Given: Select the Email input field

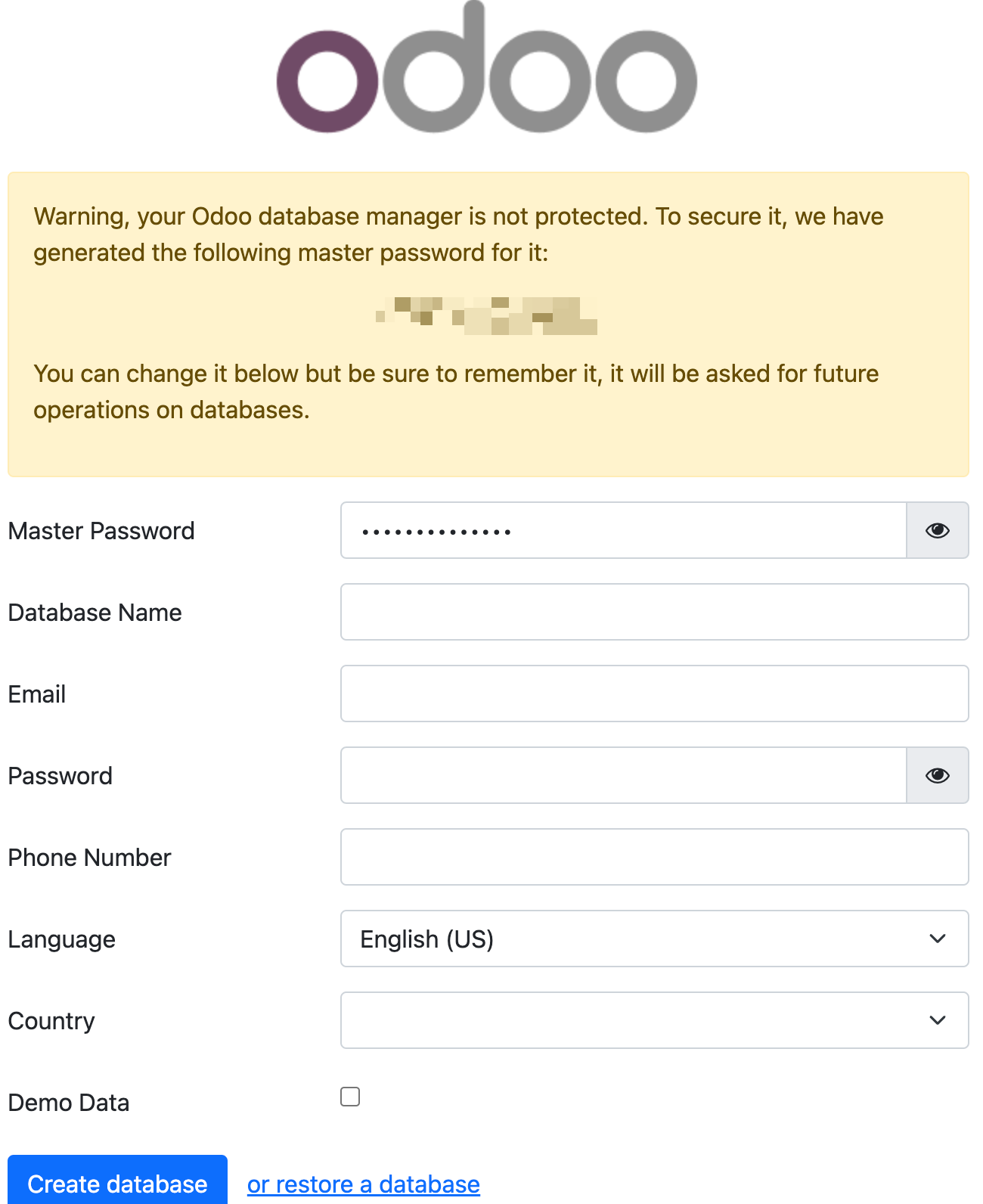Looking at the screenshot, I should [x=654, y=694].
